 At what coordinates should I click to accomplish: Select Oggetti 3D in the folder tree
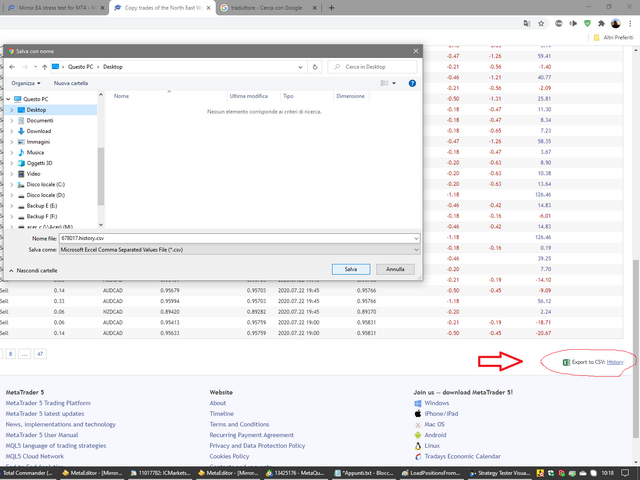point(39,163)
